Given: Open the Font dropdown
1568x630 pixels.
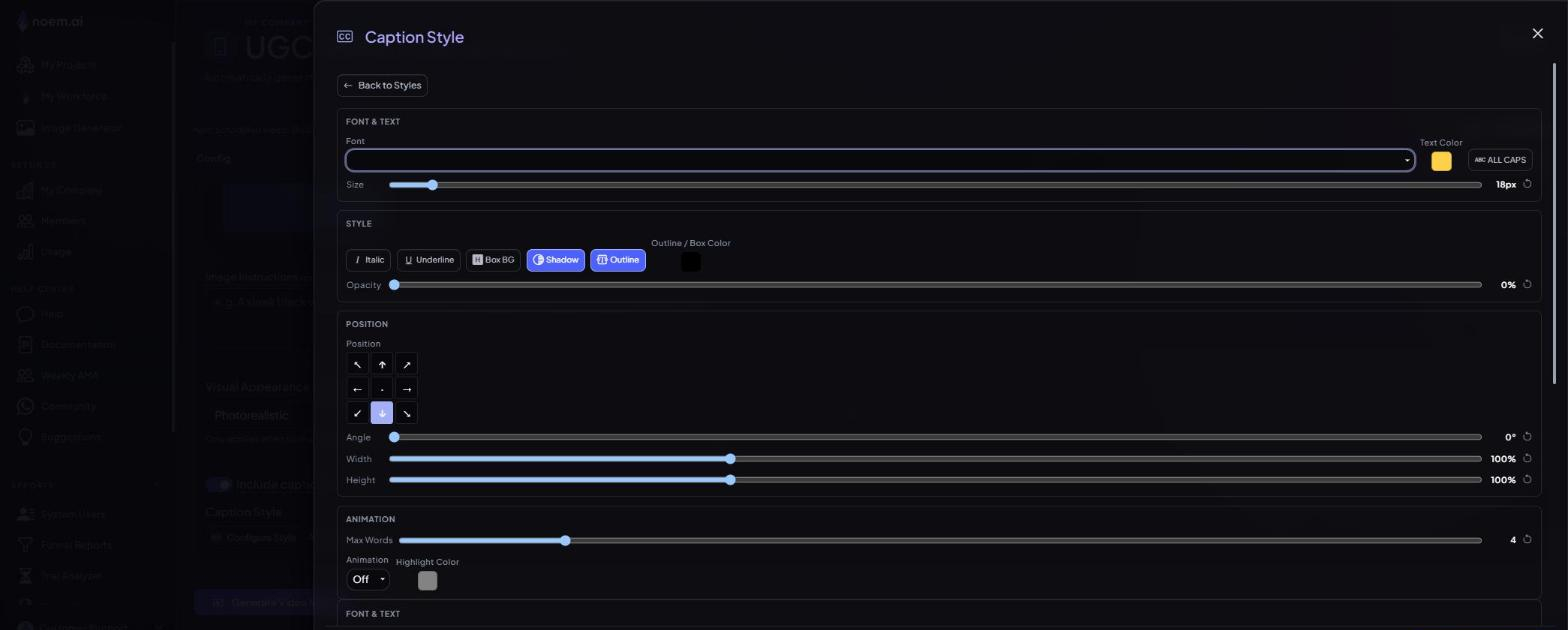Looking at the screenshot, I should (x=880, y=160).
